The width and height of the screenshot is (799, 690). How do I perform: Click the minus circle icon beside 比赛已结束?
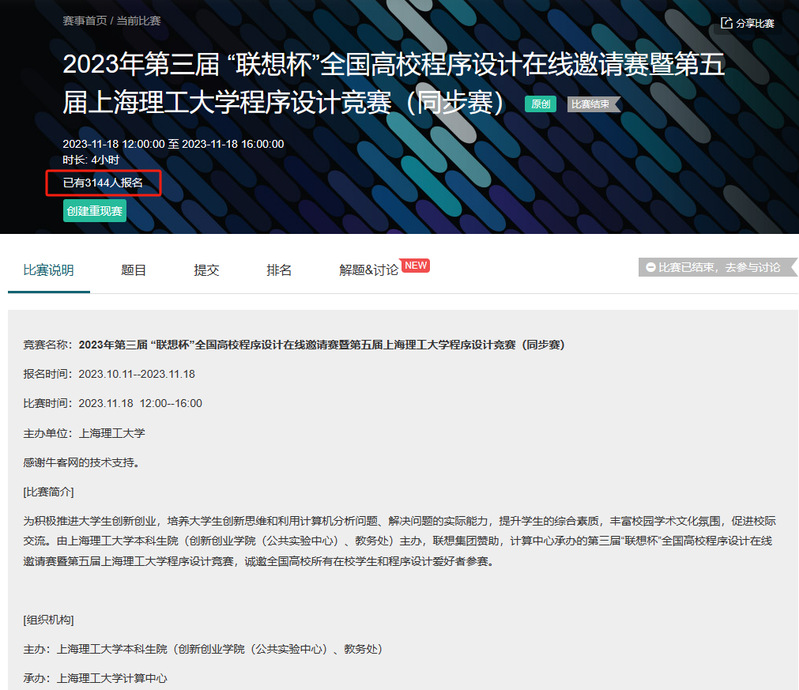tap(651, 267)
